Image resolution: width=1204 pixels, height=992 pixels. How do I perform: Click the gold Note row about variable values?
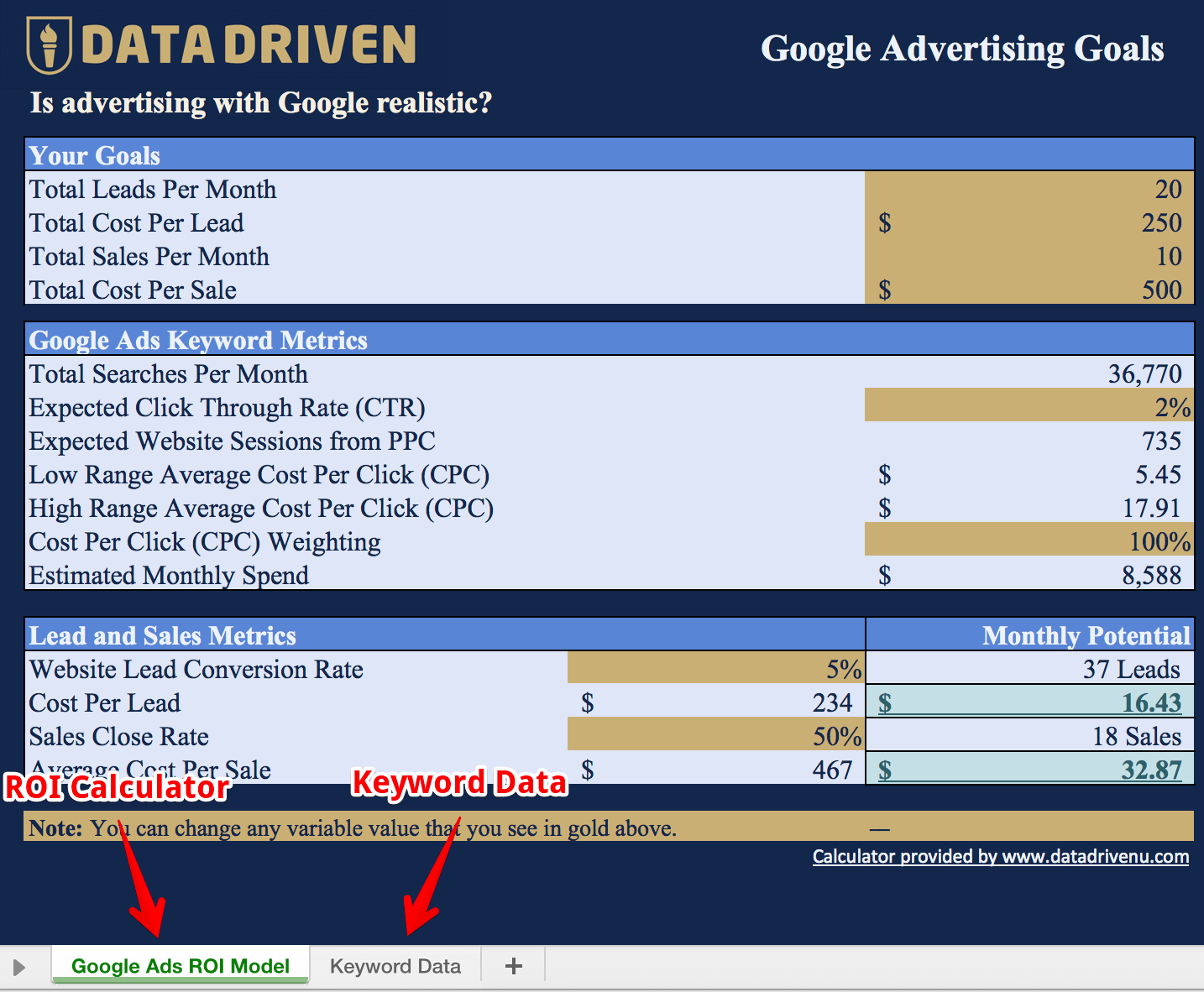point(610,827)
